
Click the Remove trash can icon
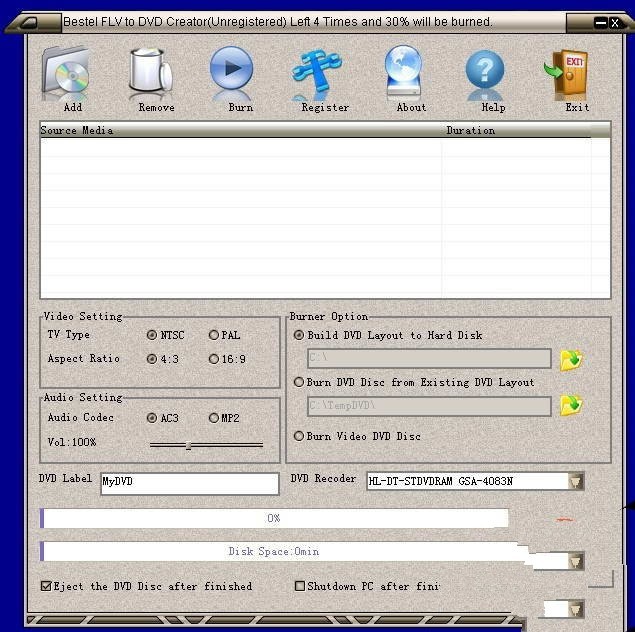coord(151,74)
